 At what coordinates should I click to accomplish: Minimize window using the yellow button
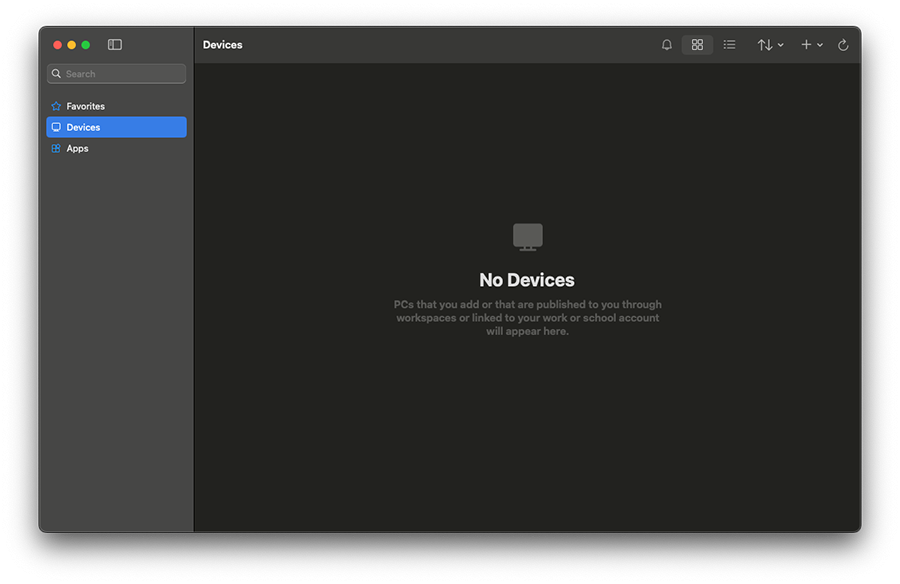(x=71, y=45)
